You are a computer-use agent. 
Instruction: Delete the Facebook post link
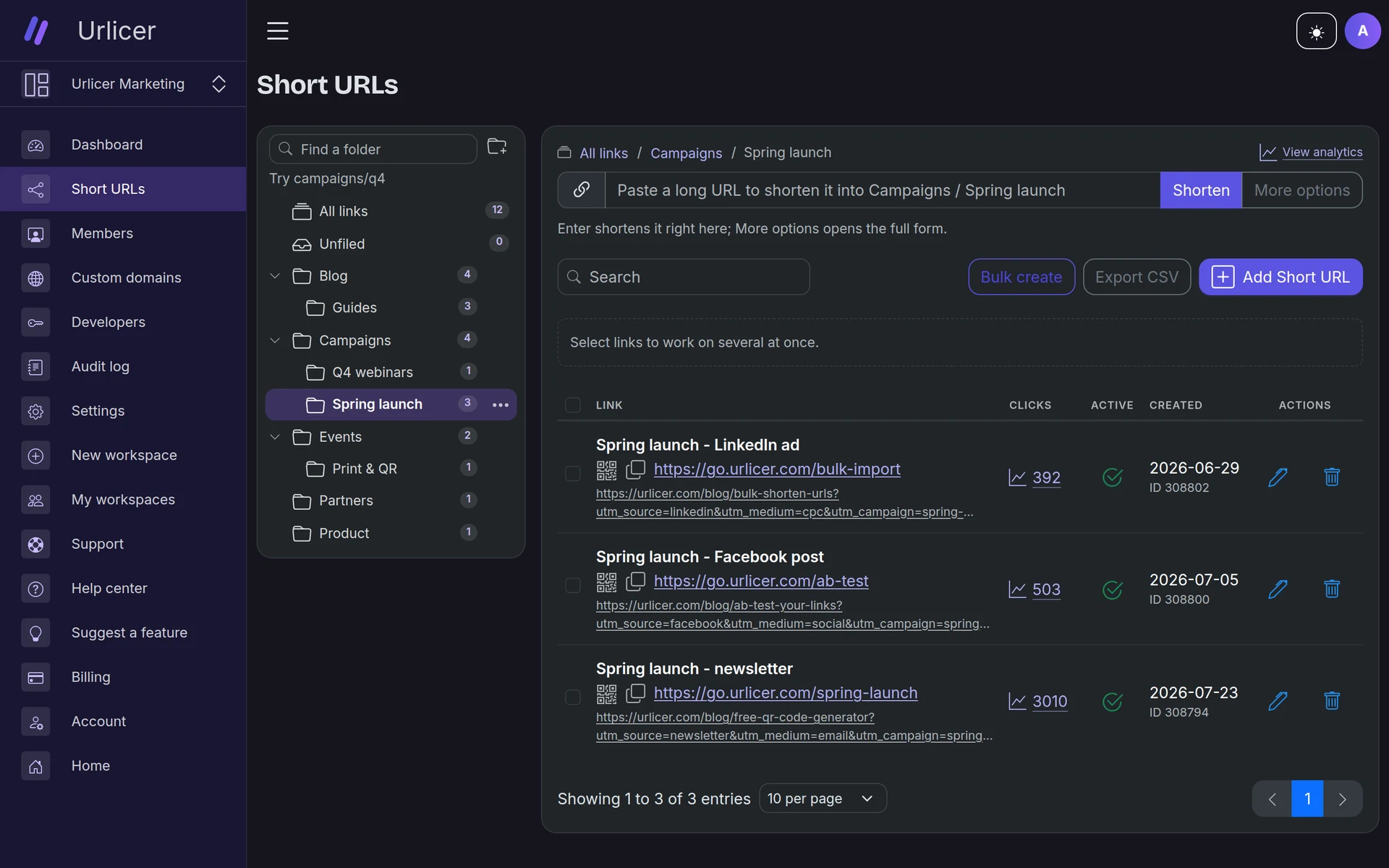tap(1332, 589)
